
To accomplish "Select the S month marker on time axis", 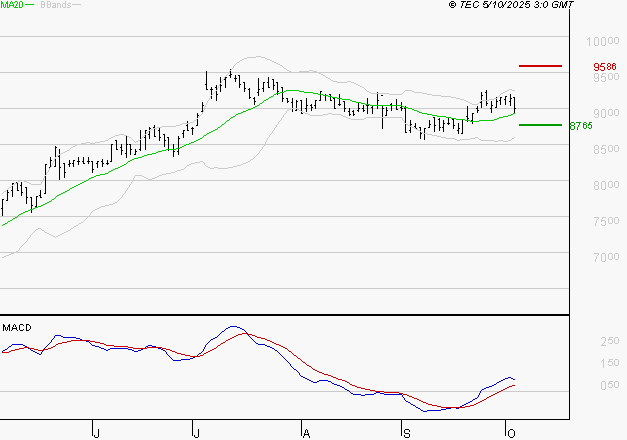I will click(406, 432).
